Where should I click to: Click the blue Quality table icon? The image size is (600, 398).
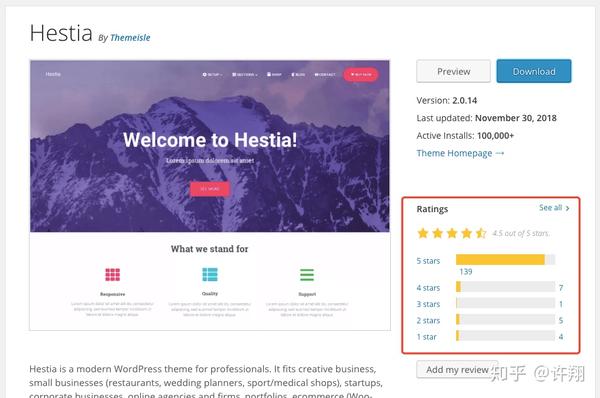point(210,274)
